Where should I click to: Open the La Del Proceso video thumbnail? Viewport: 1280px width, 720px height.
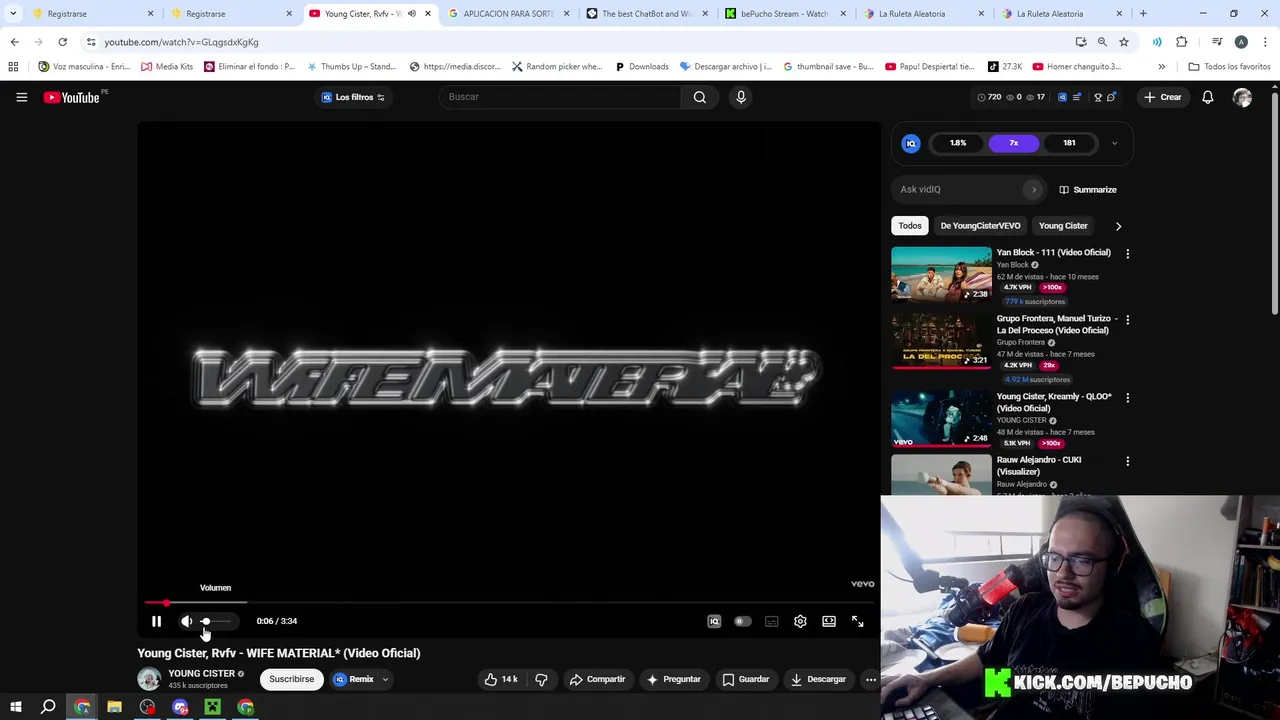pyautogui.click(x=941, y=340)
